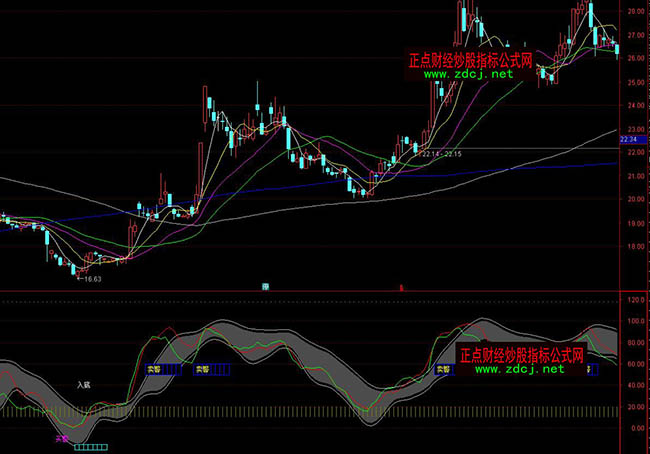
Task: Select the 120.0 indicator axis label
Action: coord(632,300)
